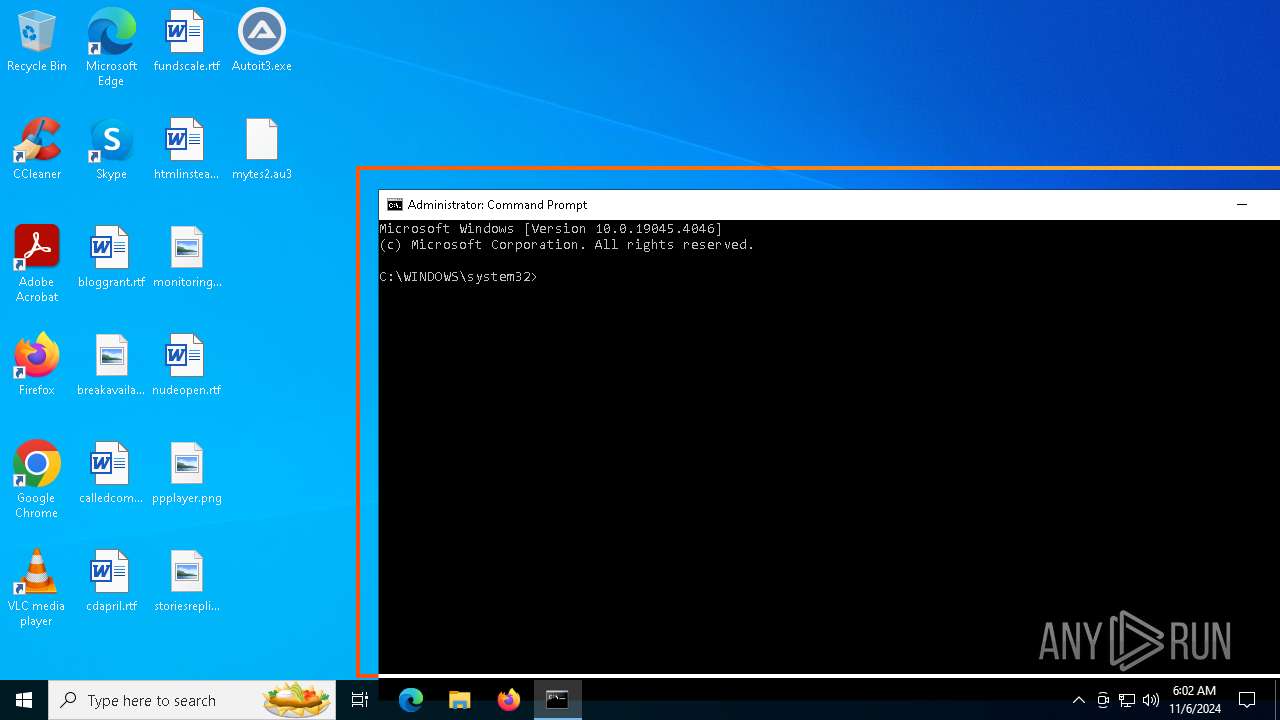The width and height of the screenshot is (1280, 720).
Task: Select the breakavaila... image file icon
Action: 111,366
